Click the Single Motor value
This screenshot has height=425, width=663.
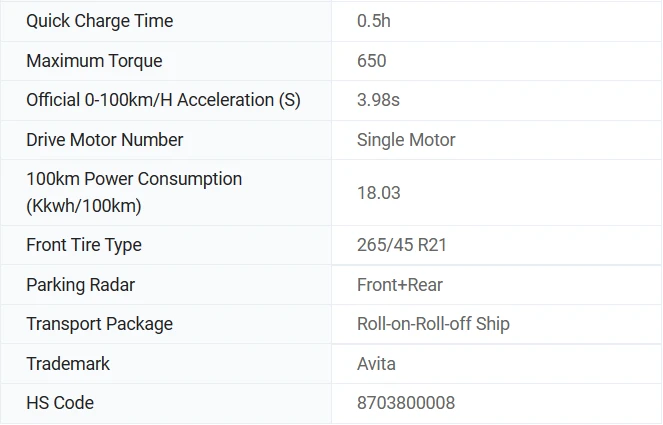(x=406, y=140)
